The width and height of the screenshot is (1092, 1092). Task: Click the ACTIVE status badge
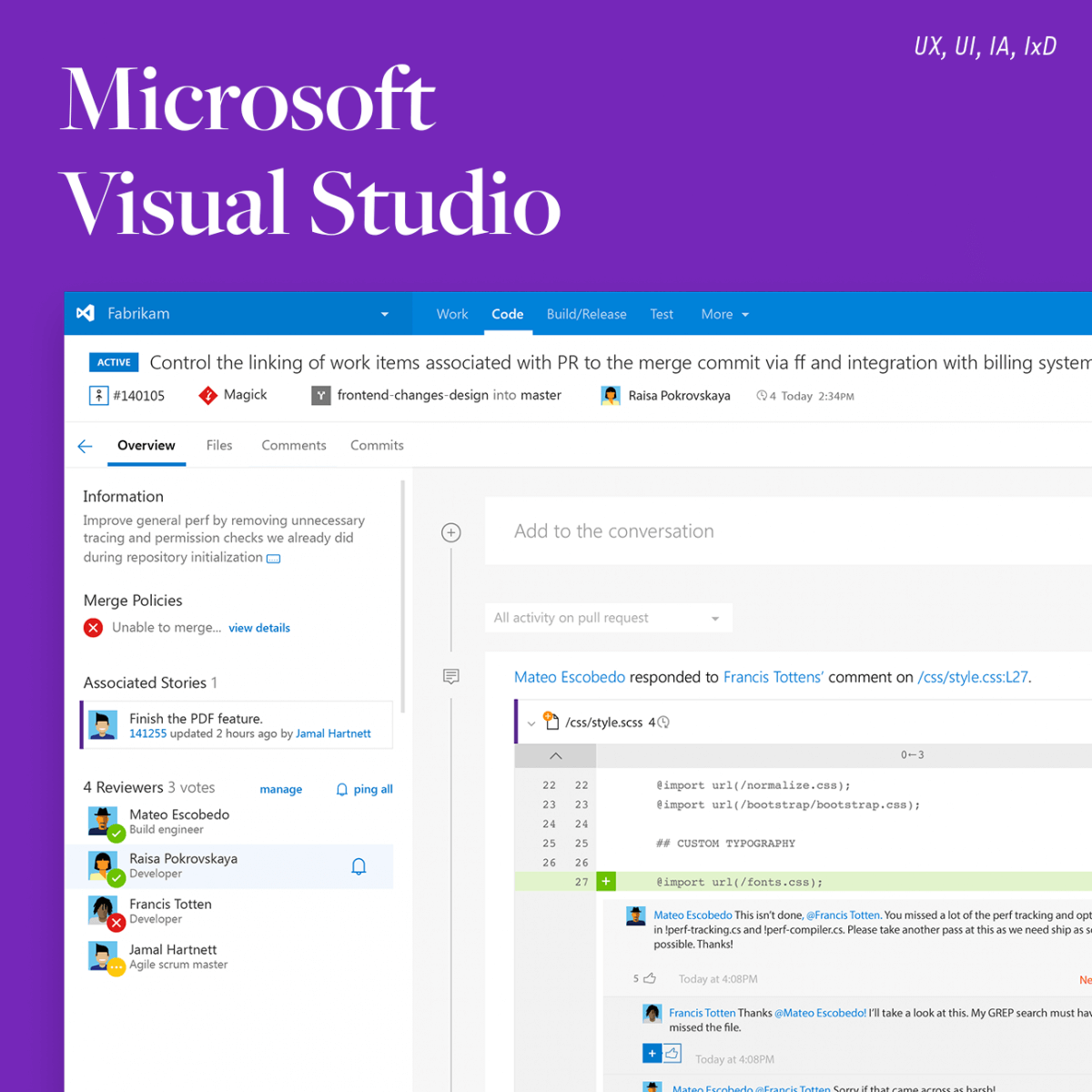tap(114, 362)
